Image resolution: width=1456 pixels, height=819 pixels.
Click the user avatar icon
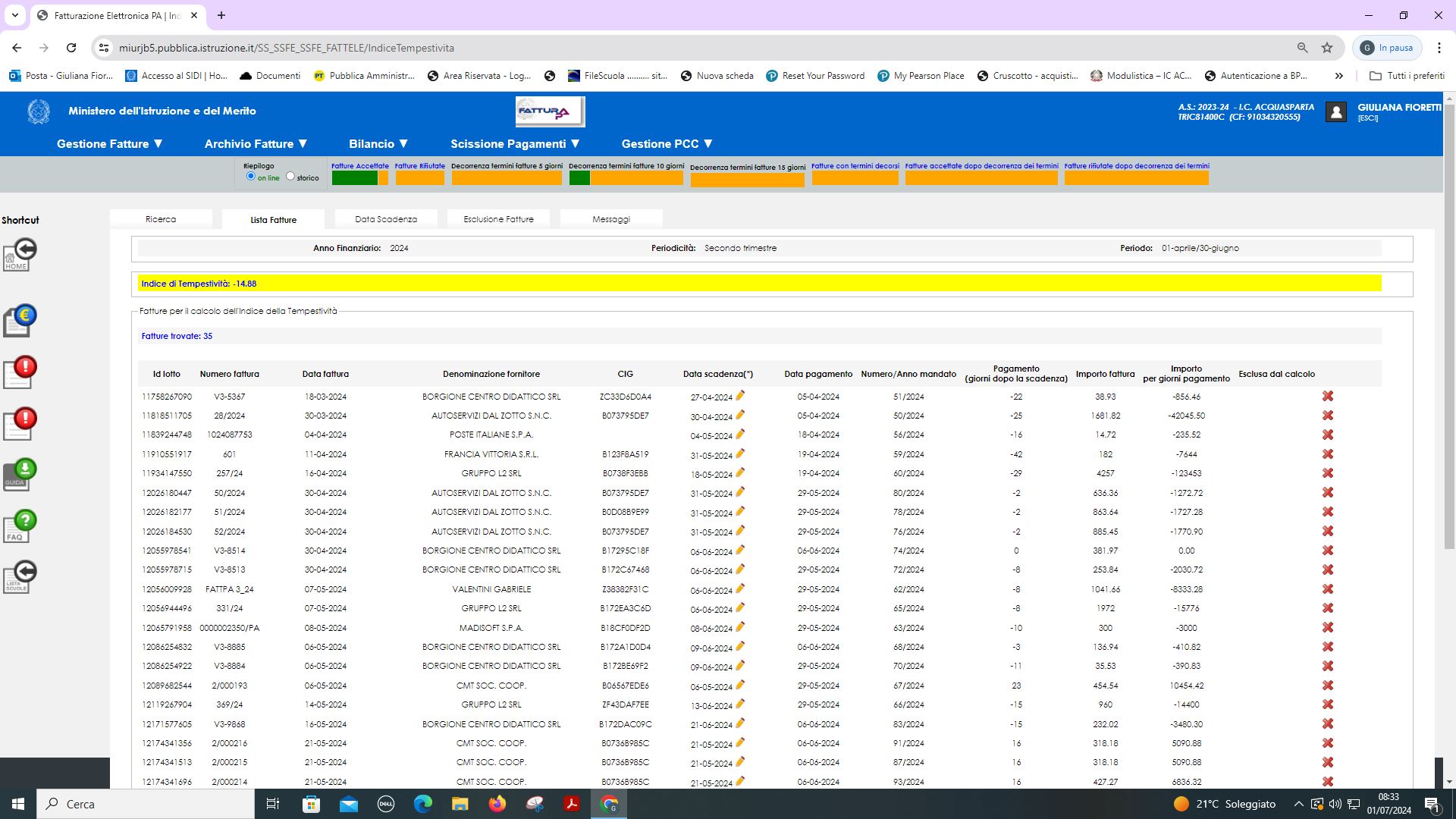(x=1336, y=112)
